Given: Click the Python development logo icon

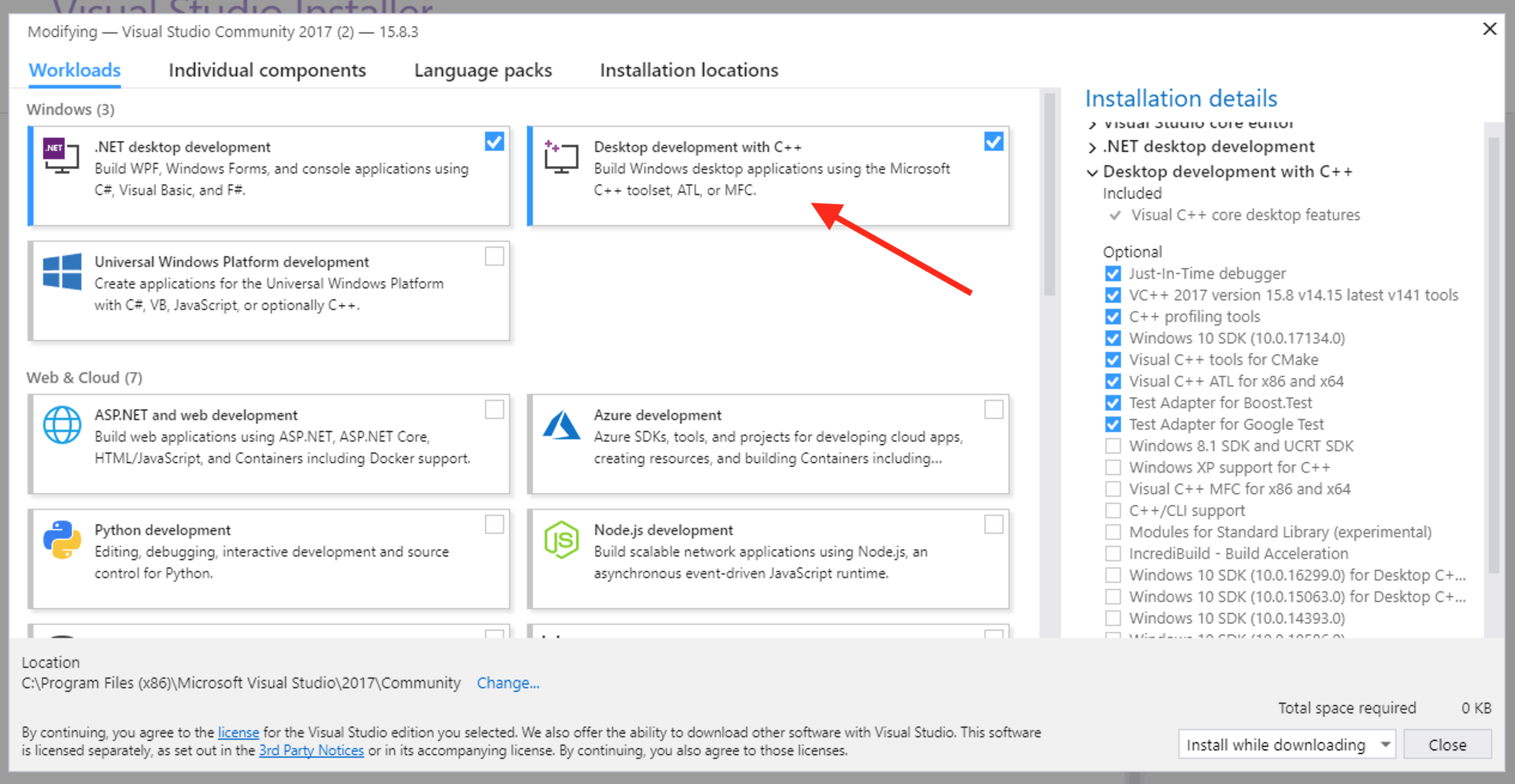Looking at the screenshot, I should (x=62, y=539).
